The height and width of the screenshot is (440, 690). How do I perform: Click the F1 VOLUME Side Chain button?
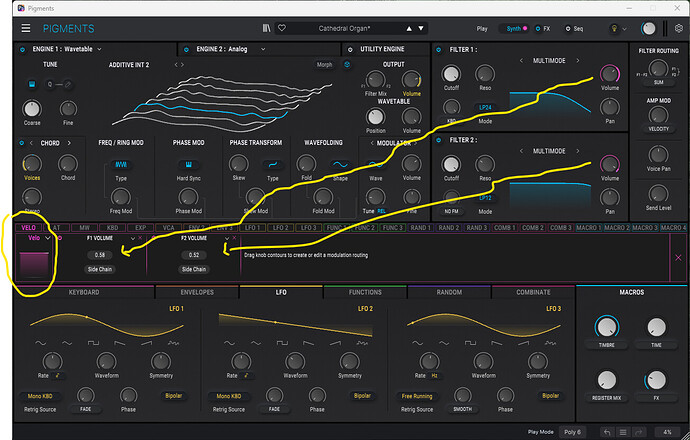pyautogui.click(x=100, y=269)
